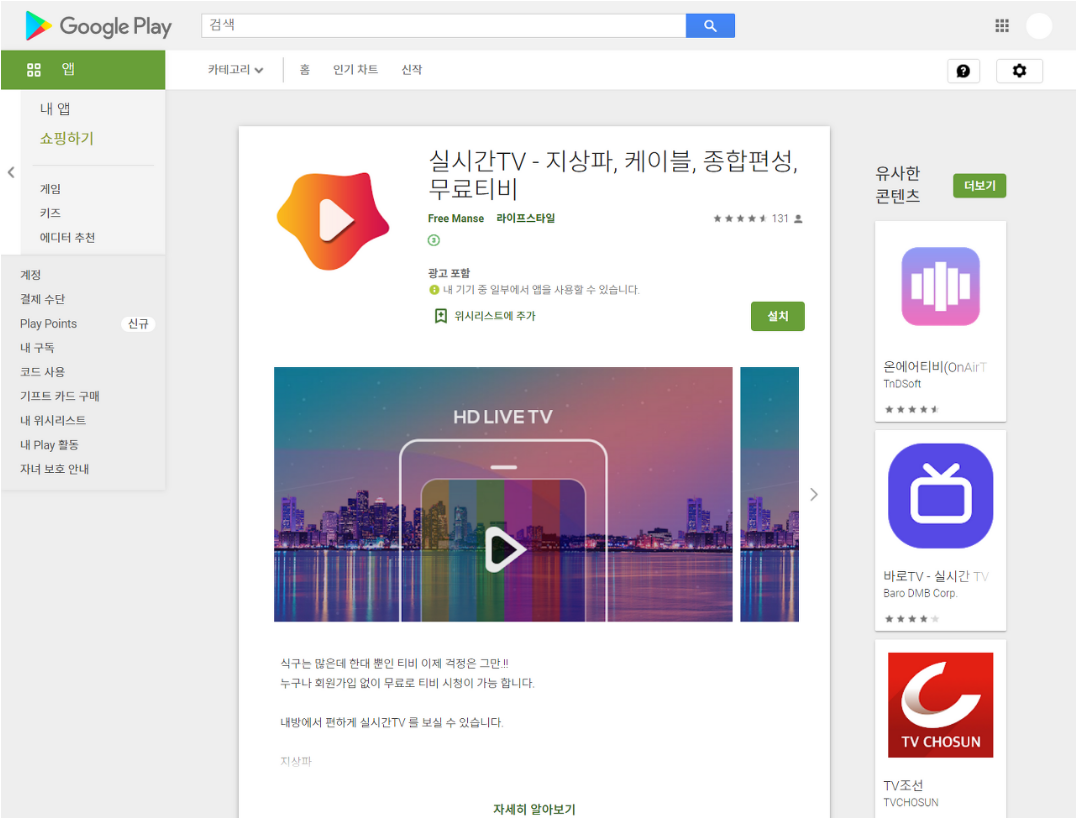The image size is (1076, 818).
Task: Click the 온에어티비(OnAirT title
Action: pos(935,367)
